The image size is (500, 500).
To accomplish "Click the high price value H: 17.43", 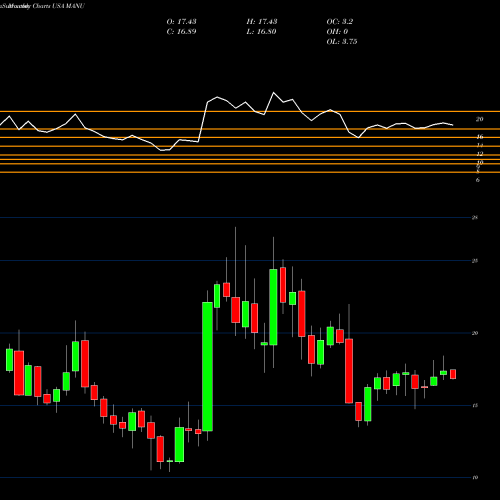I will [x=262, y=22].
